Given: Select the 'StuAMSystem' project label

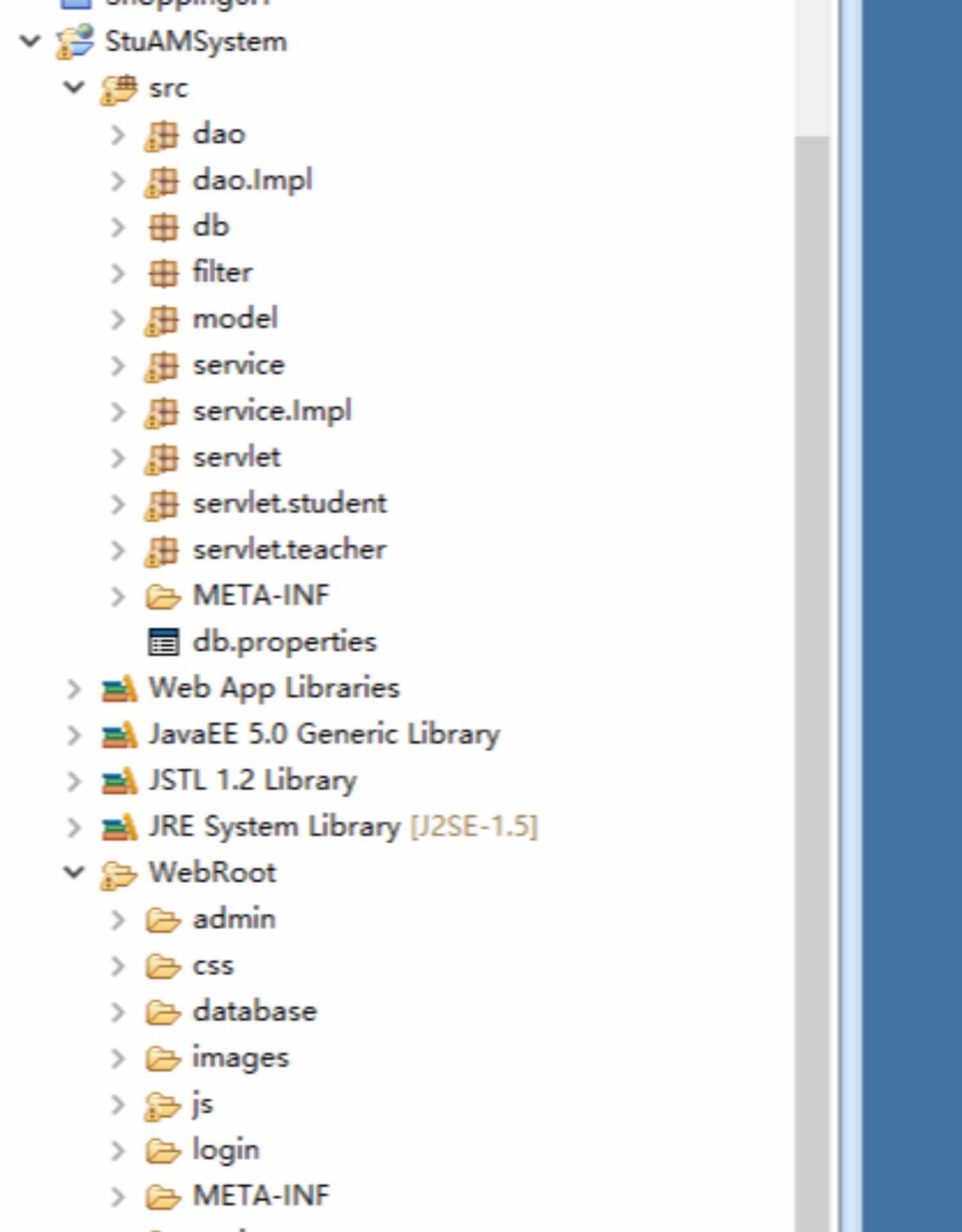Looking at the screenshot, I should 196,43.
